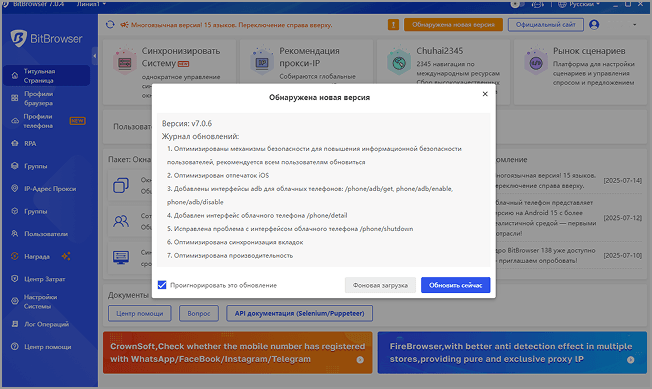652x389 pixels.
Task: Click the Обновить сейчас button
Action: coord(455,285)
